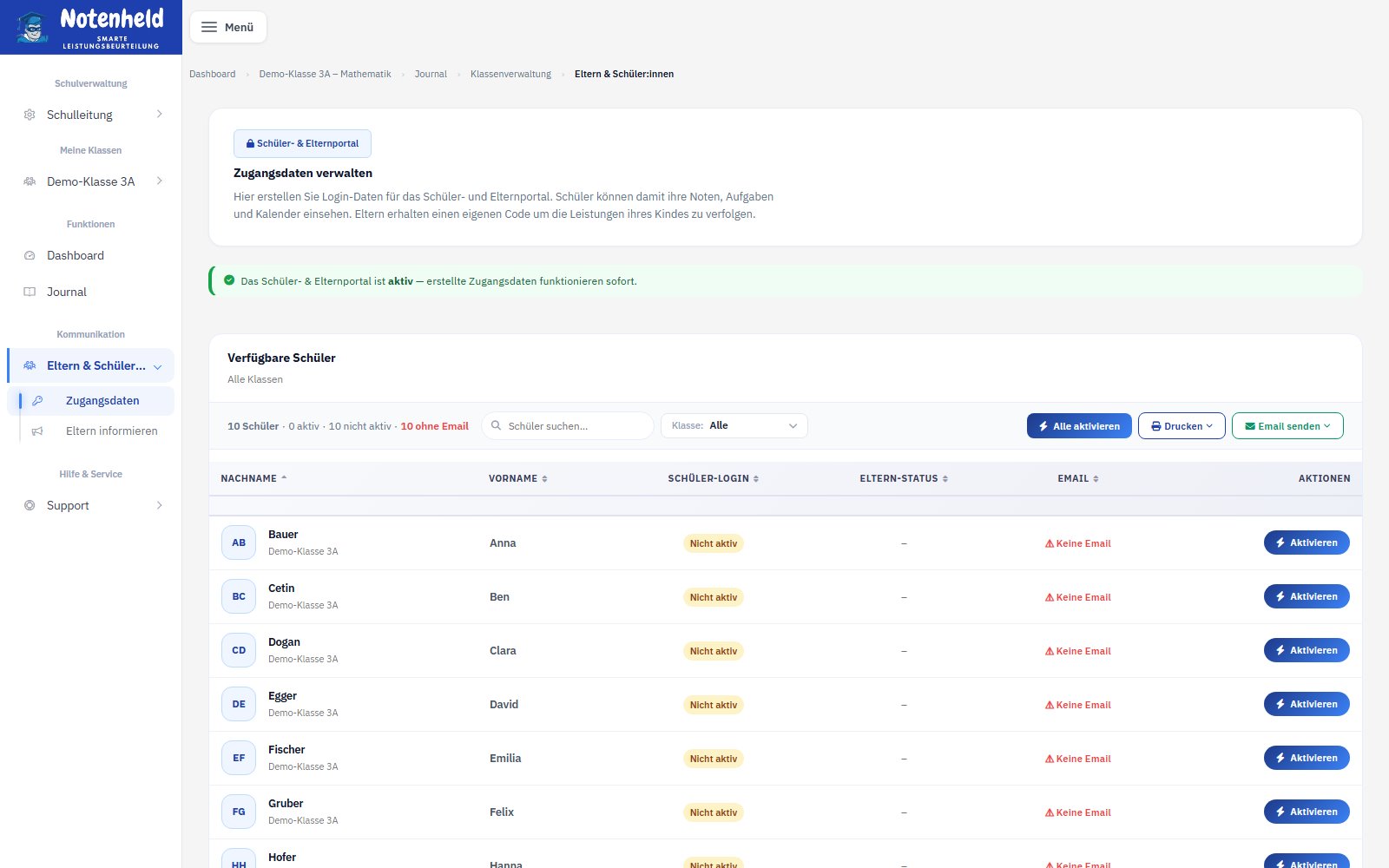Image resolution: width=1389 pixels, height=868 pixels.
Task: Focus the Schüler suchen field
Action: [568, 425]
